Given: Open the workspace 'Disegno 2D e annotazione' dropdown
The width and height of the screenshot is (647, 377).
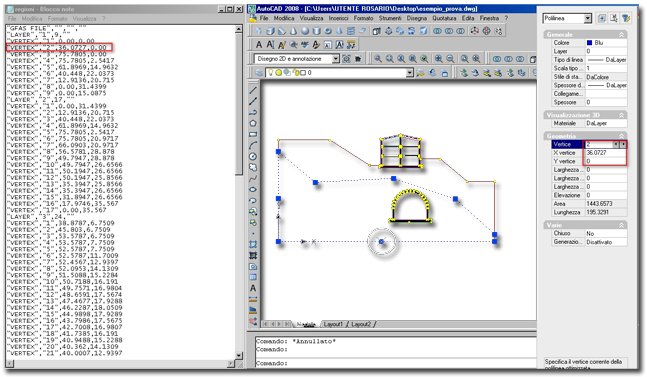Looking at the screenshot, I should [x=335, y=59].
